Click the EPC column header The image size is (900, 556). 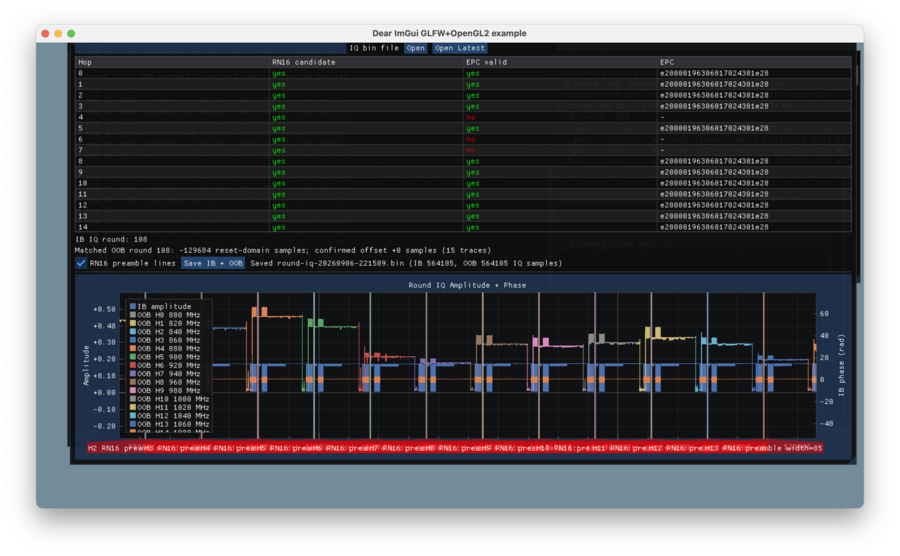[x=754, y=62]
